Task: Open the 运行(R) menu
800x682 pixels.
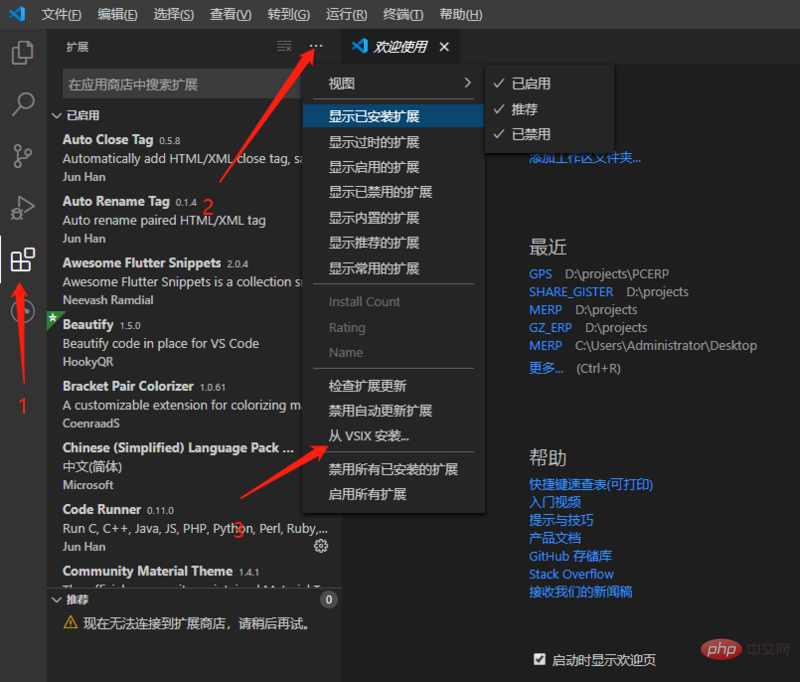Action: tap(346, 14)
